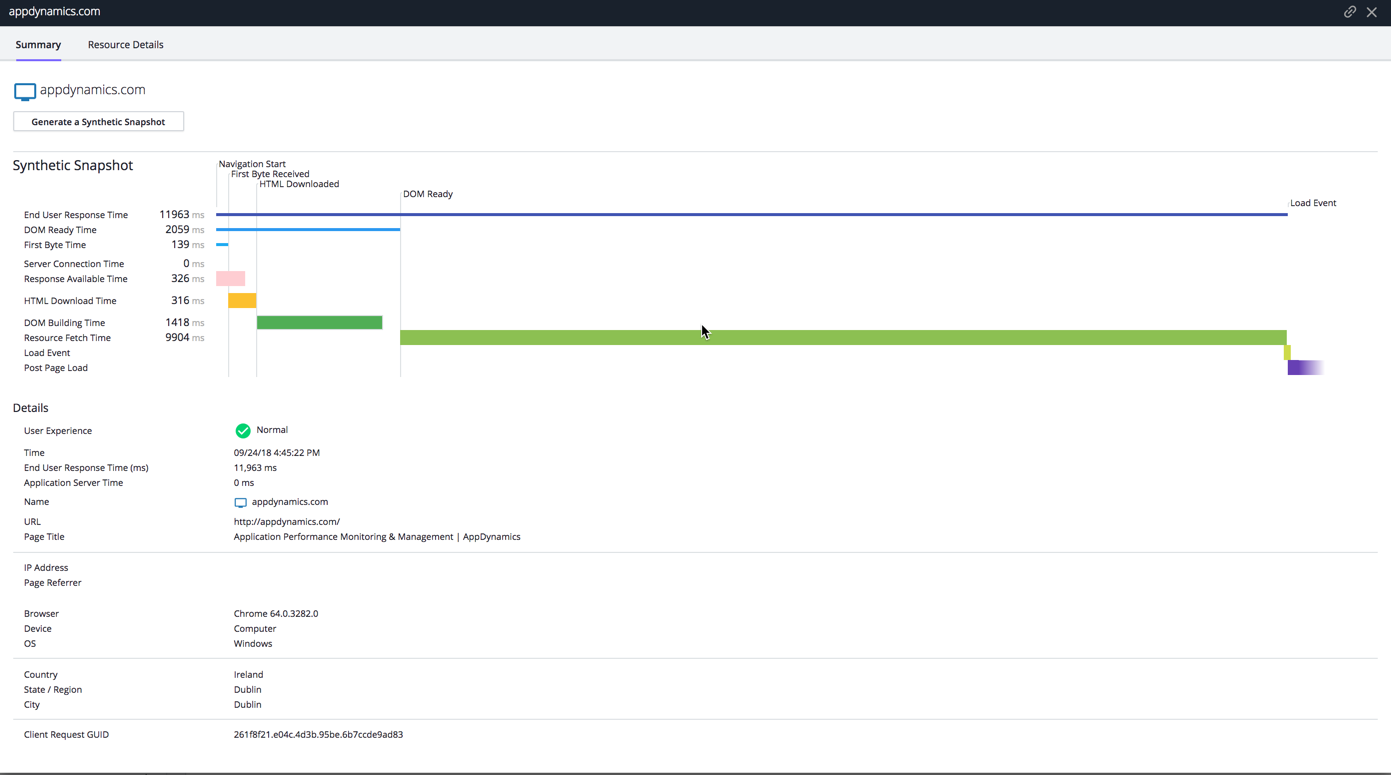Click the First Byte Time metric label
1391x775 pixels.
(55, 245)
